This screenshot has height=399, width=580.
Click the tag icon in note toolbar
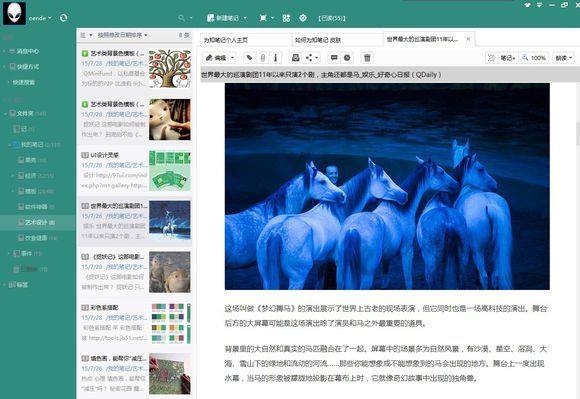tap(249, 58)
